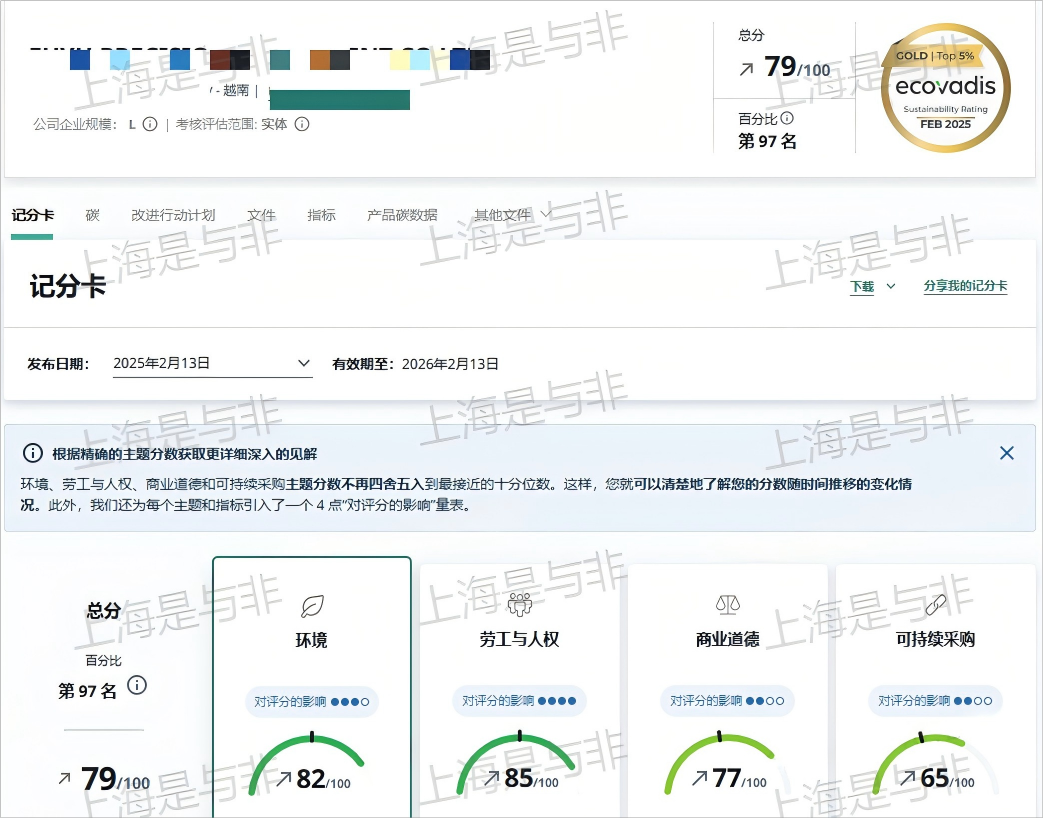1043x818 pixels.
Task: Click 对评分的影响 badge on 可持续采购 card
Action: click(936, 701)
